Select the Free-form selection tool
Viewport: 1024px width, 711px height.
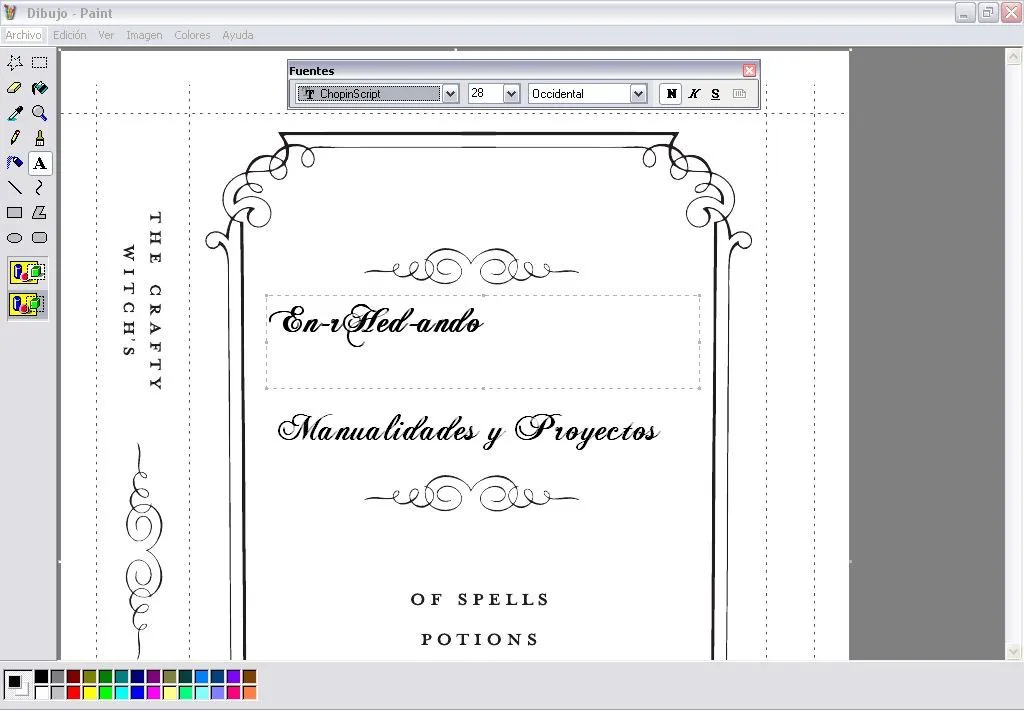(x=13, y=62)
